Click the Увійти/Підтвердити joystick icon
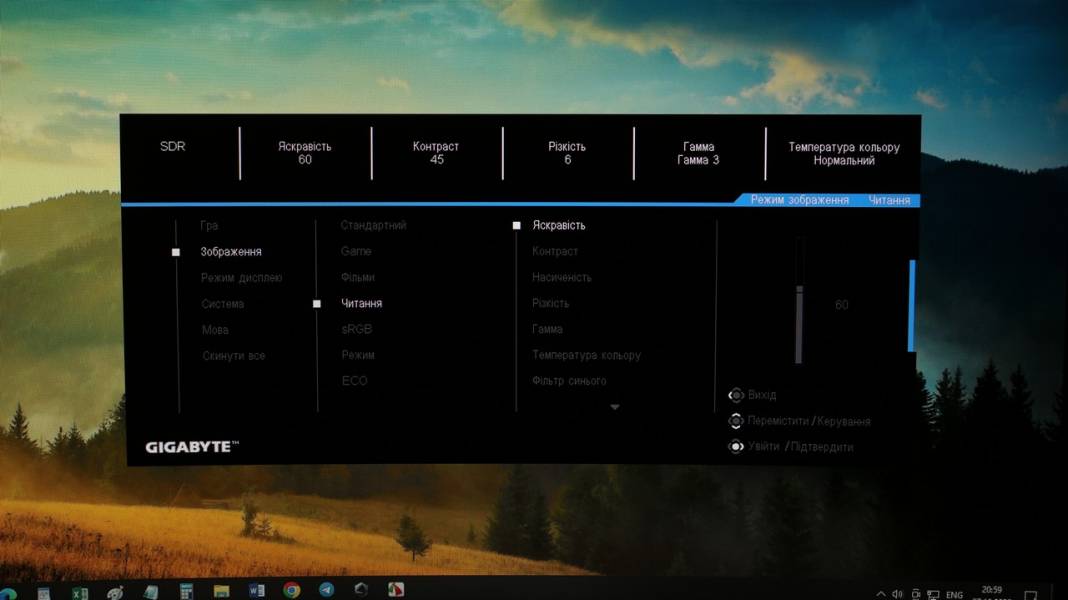 [x=736, y=447]
